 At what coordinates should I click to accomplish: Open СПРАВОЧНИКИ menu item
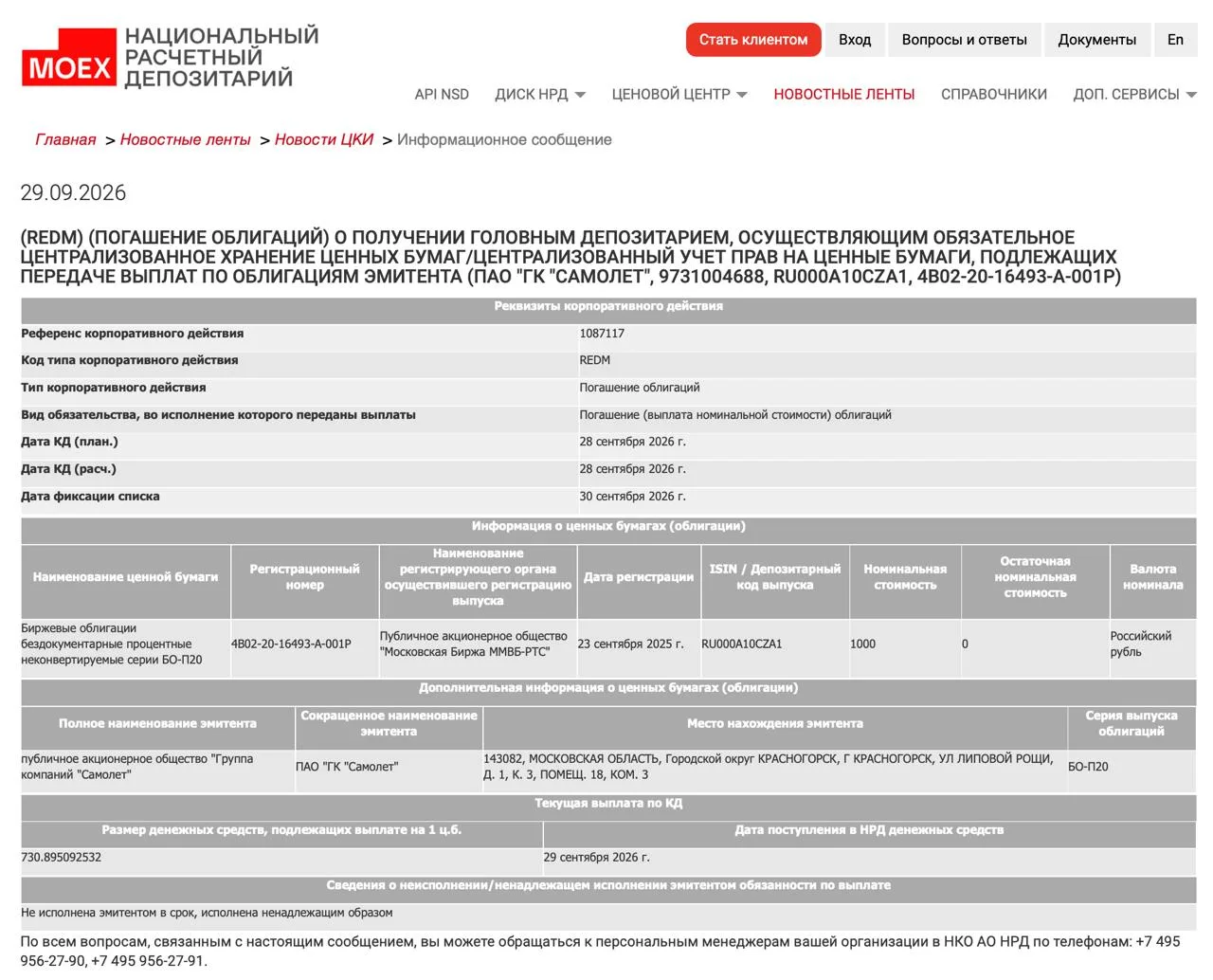coord(993,94)
